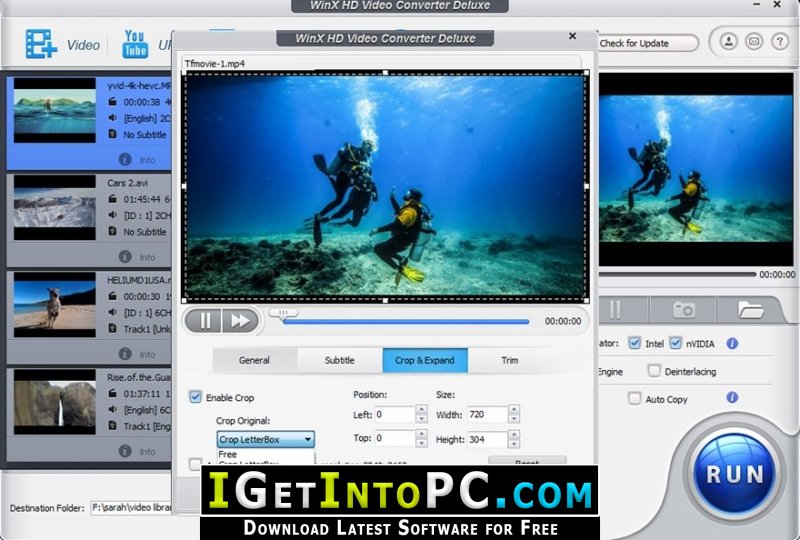This screenshot has width=800, height=540.
Task: Open the Trim tab
Action: (x=510, y=360)
